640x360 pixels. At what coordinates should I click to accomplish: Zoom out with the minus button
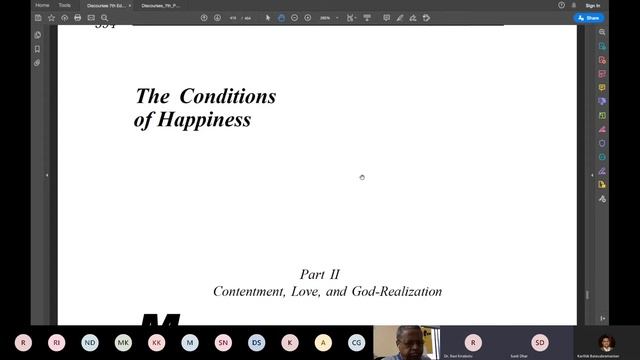[x=294, y=18]
